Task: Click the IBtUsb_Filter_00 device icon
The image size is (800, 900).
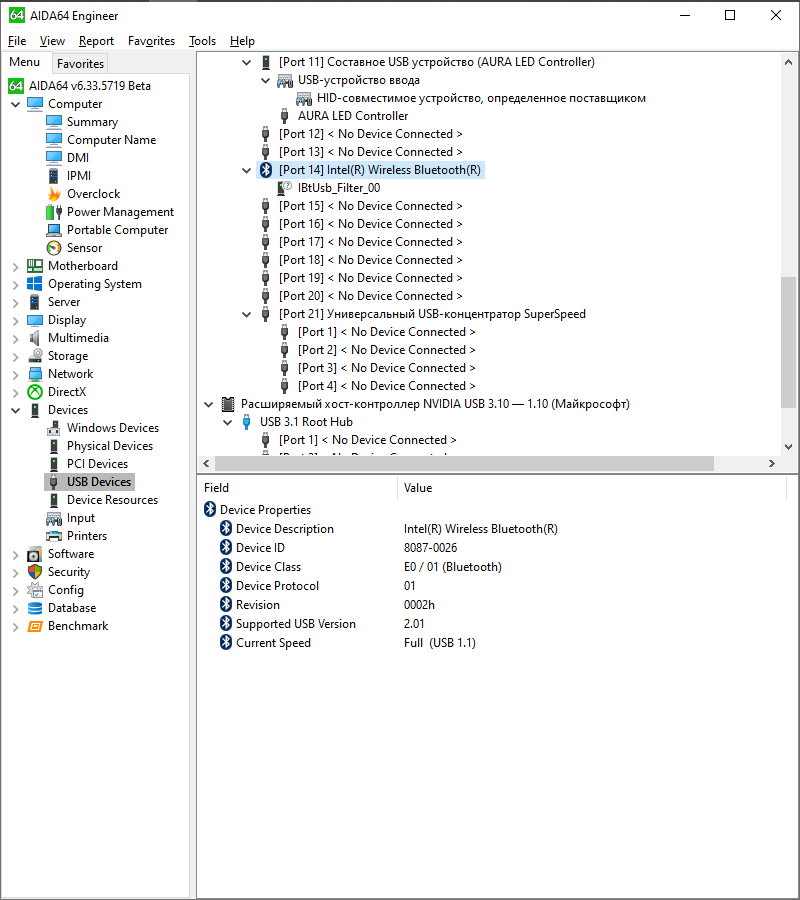Action: click(x=285, y=188)
